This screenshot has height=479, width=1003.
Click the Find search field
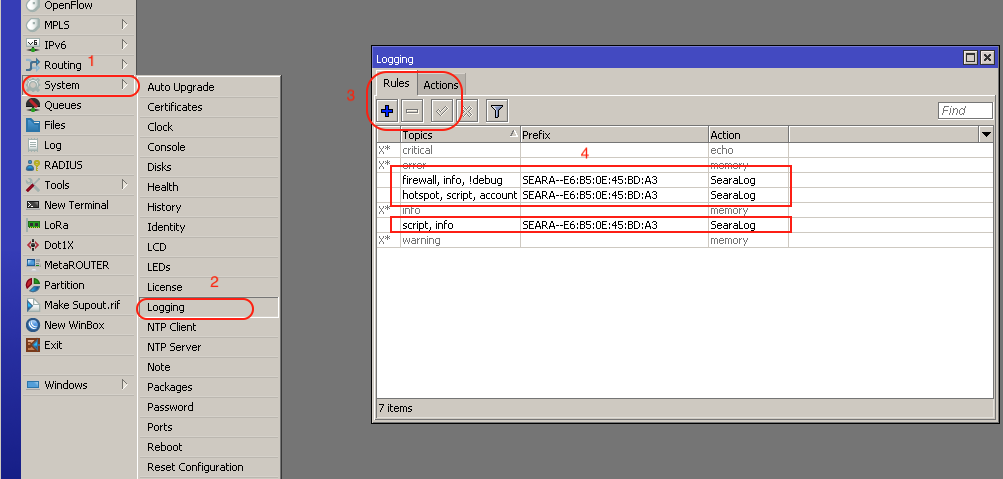[965, 111]
